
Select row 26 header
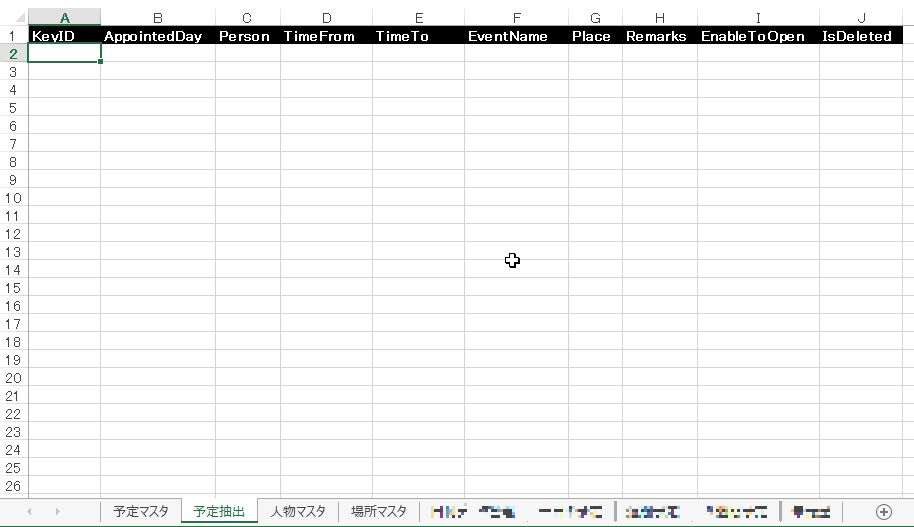[13, 486]
